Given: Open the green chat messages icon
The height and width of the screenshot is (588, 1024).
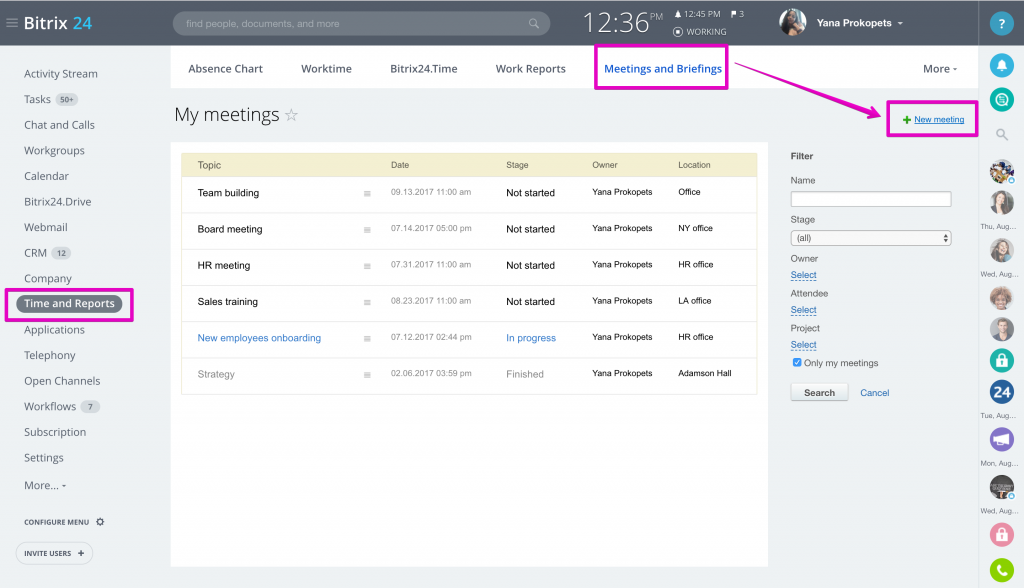Looking at the screenshot, I should [1001, 100].
